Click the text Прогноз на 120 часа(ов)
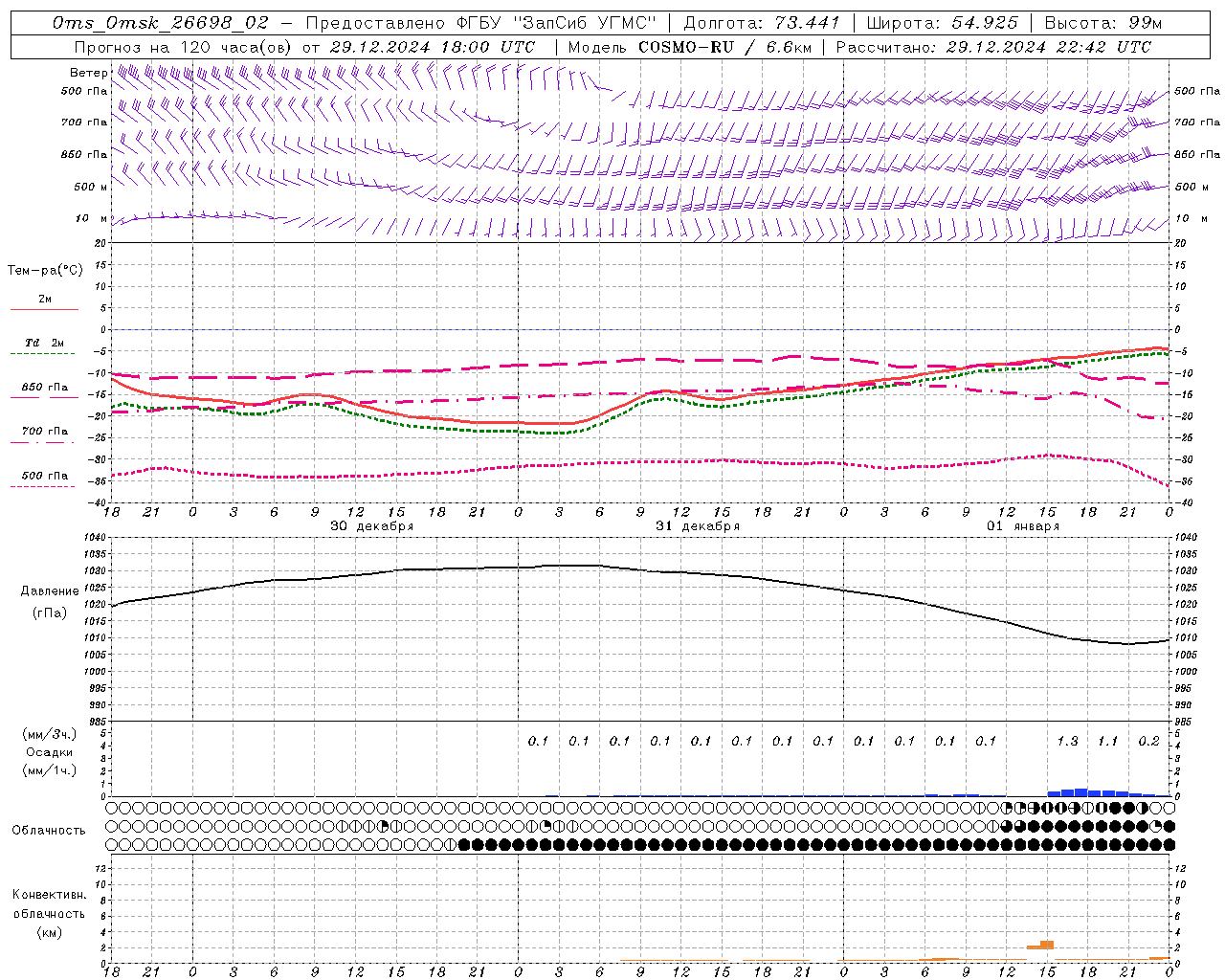The height and width of the screenshot is (980, 1225). [185, 47]
